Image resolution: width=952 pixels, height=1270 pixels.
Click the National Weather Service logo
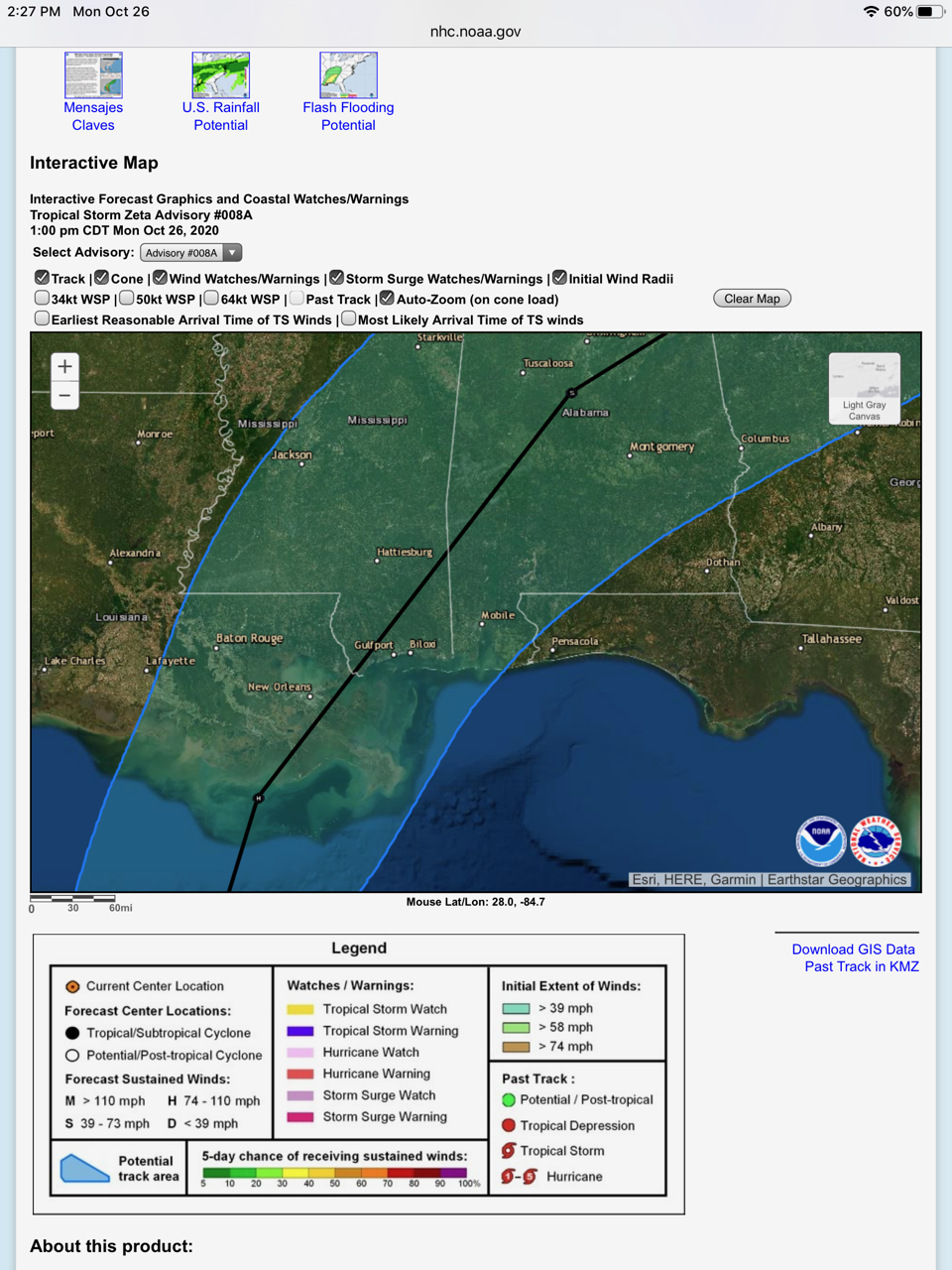coord(877,841)
